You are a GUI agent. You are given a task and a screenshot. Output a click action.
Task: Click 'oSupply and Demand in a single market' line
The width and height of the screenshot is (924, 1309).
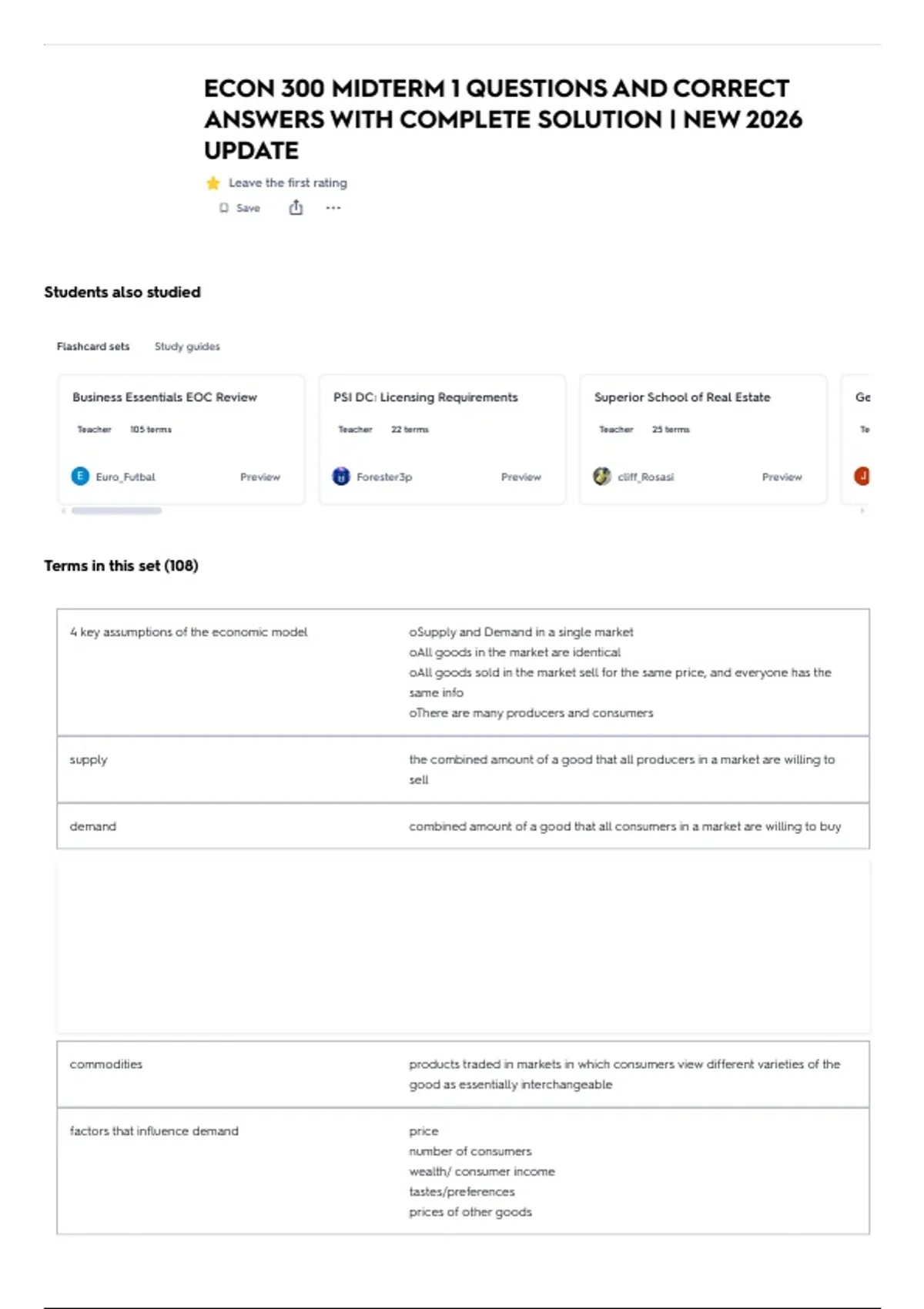(521, 632)
